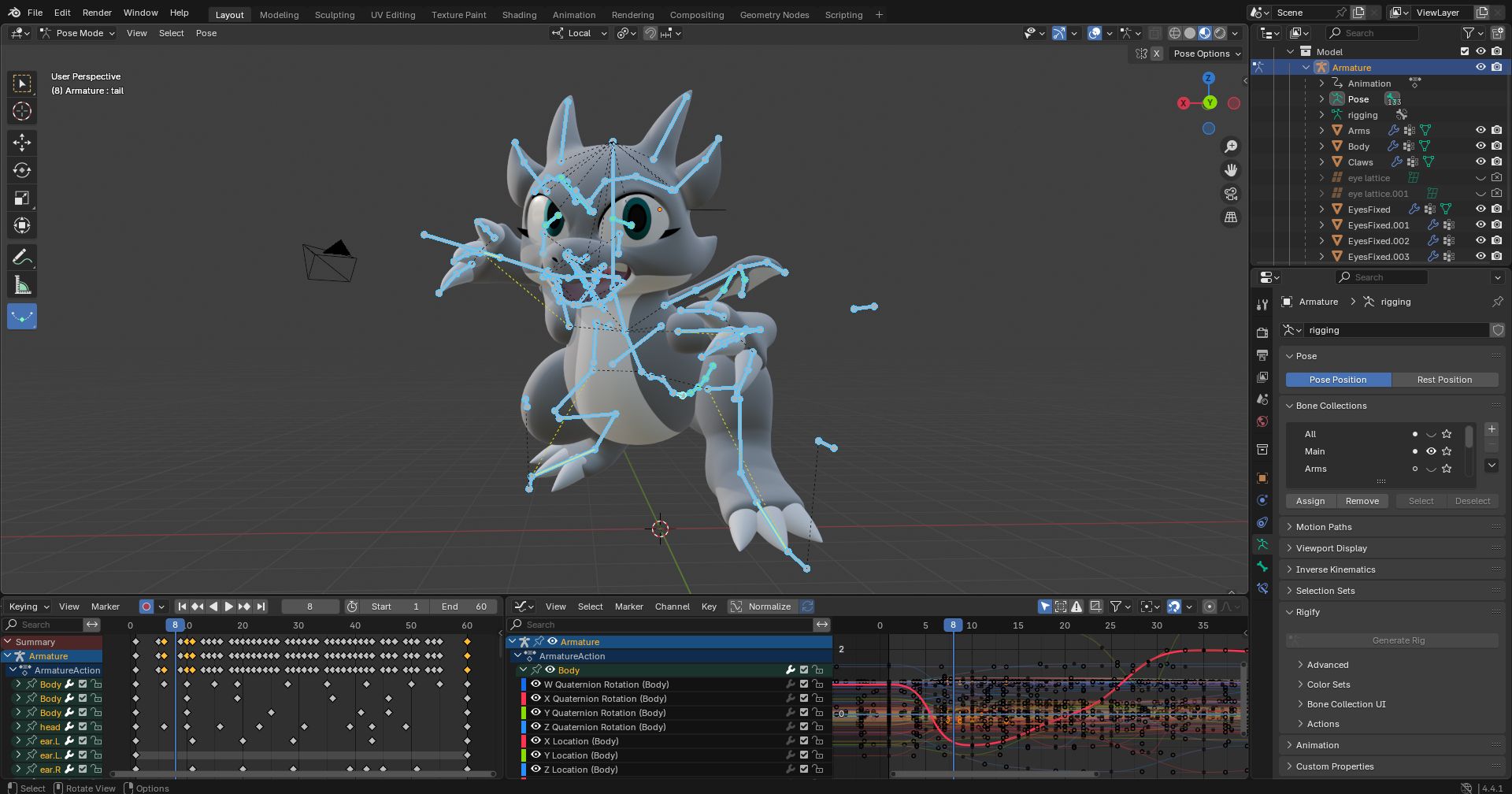Expand the Custom Properties panel
This screenshot has height=794, width=1512.
point(1334,766)
